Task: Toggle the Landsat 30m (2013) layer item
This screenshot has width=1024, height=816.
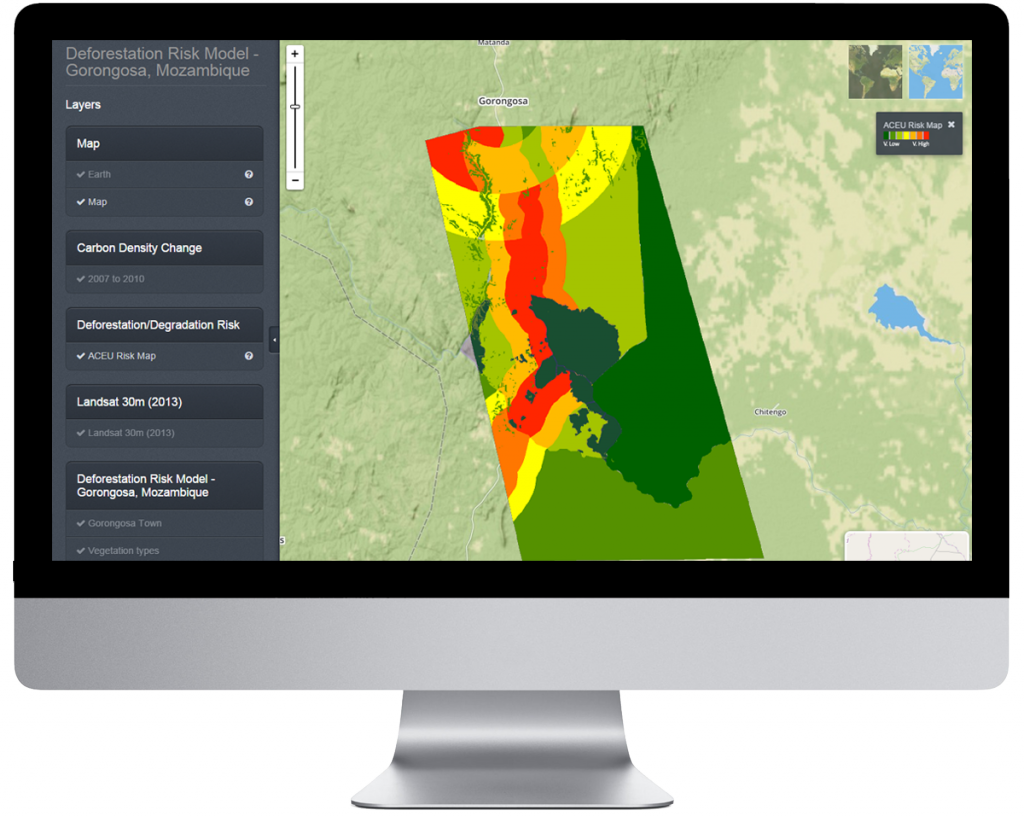Action: (165, 433)
